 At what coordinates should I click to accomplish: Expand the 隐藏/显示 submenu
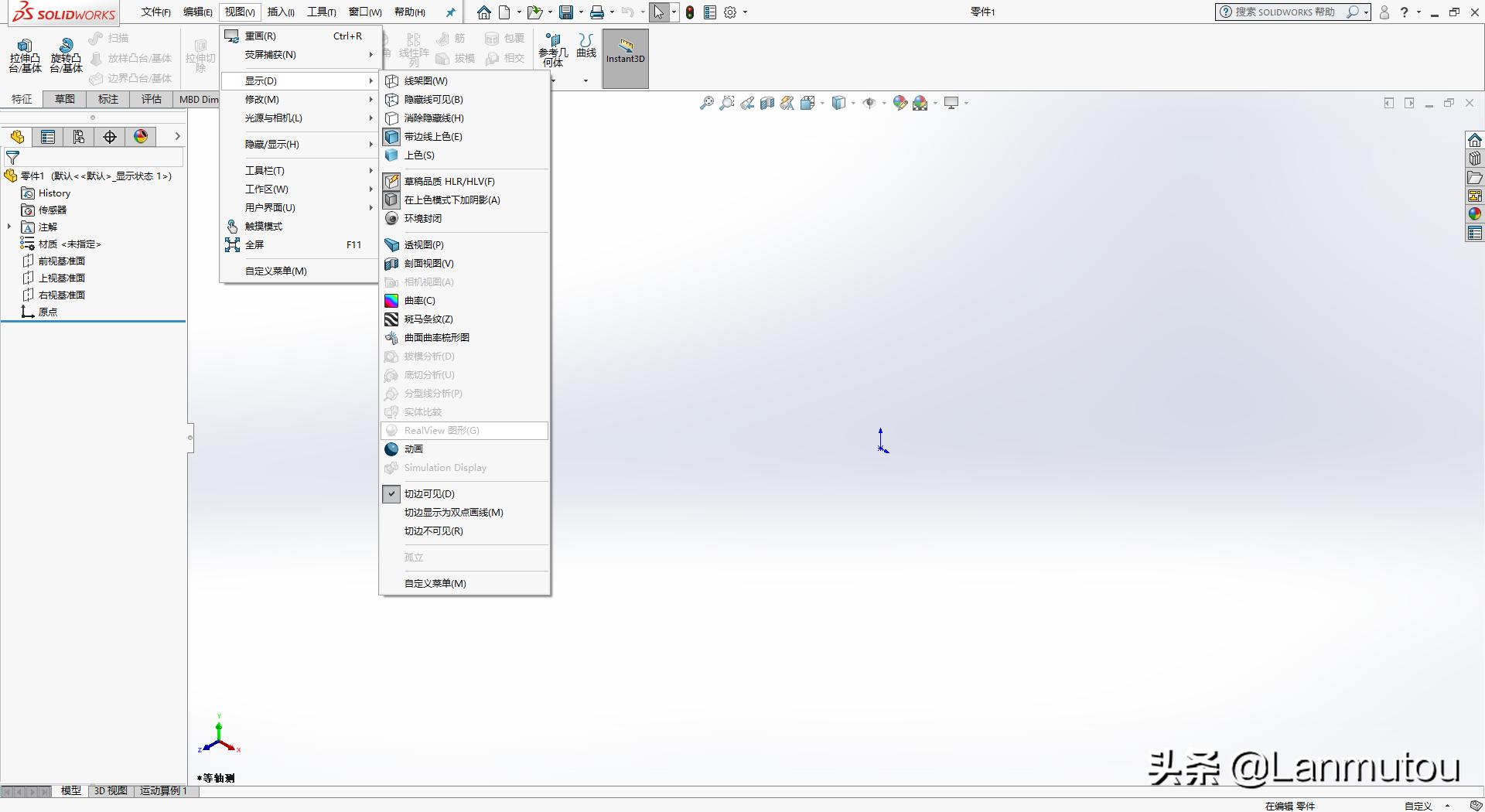coord(272,144)
